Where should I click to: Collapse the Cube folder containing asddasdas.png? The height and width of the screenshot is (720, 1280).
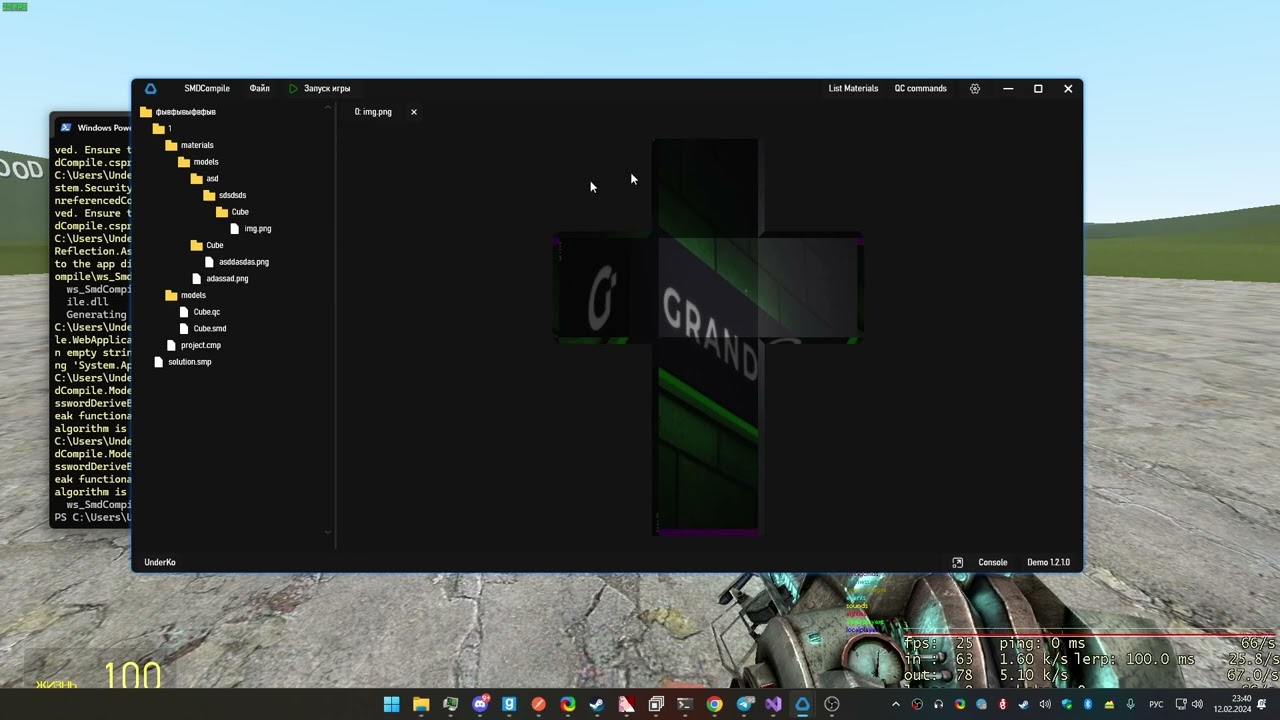coord(208,245)
